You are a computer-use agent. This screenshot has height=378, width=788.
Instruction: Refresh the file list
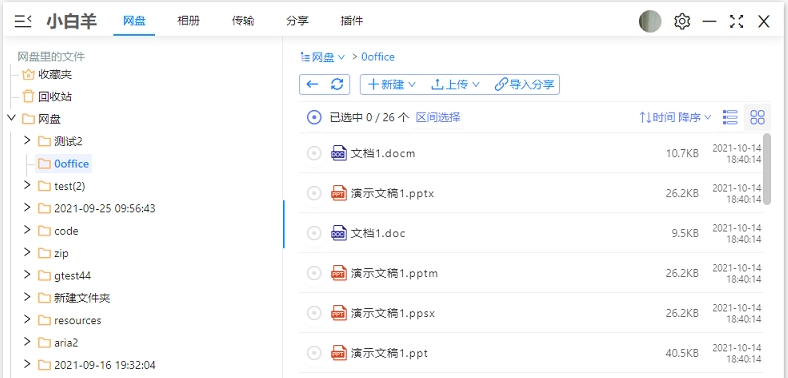(x=337, y=84)
